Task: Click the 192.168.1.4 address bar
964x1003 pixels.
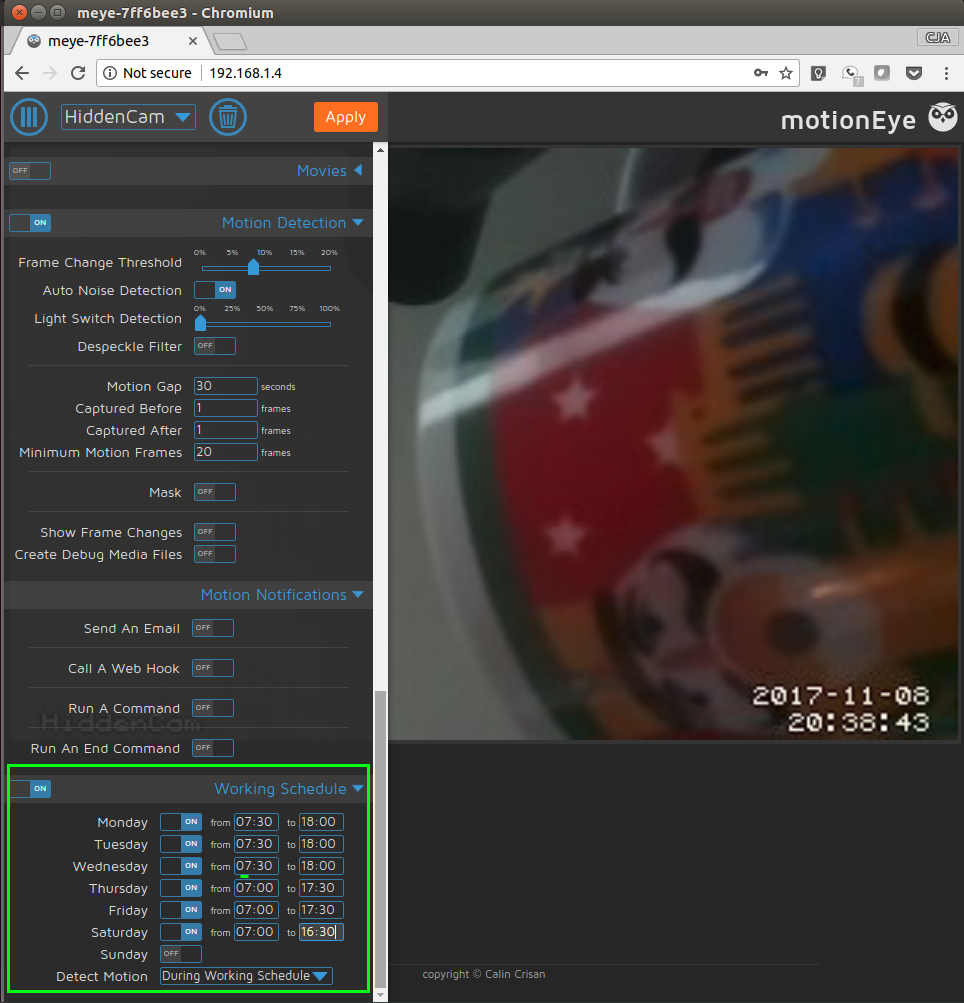Action: tap(448, 73)
